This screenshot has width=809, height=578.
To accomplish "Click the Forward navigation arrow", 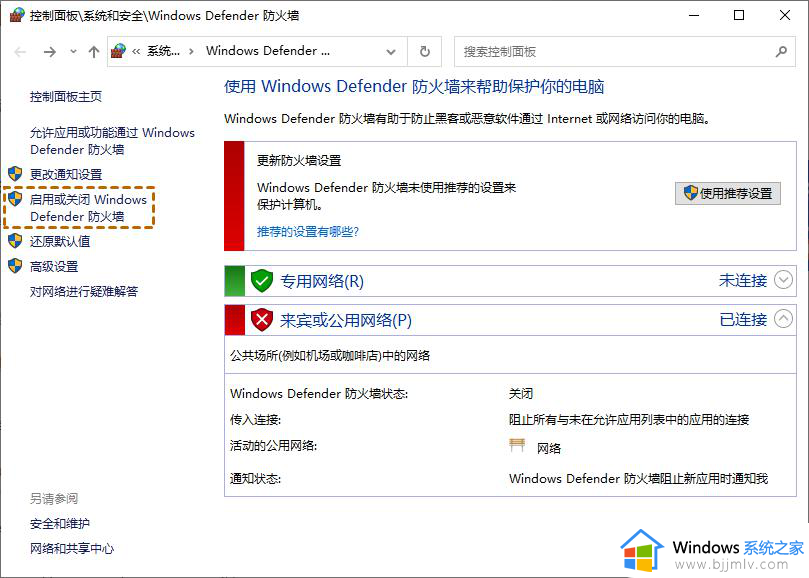I will pyautogui.click(x=50, y=52).
